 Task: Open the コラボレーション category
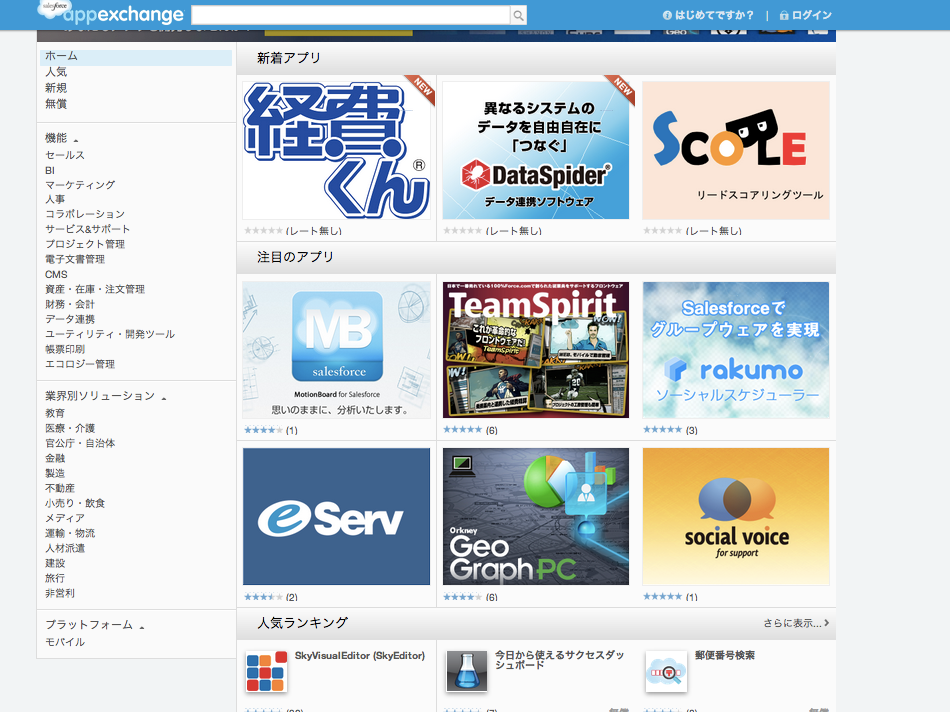(85, 214)
